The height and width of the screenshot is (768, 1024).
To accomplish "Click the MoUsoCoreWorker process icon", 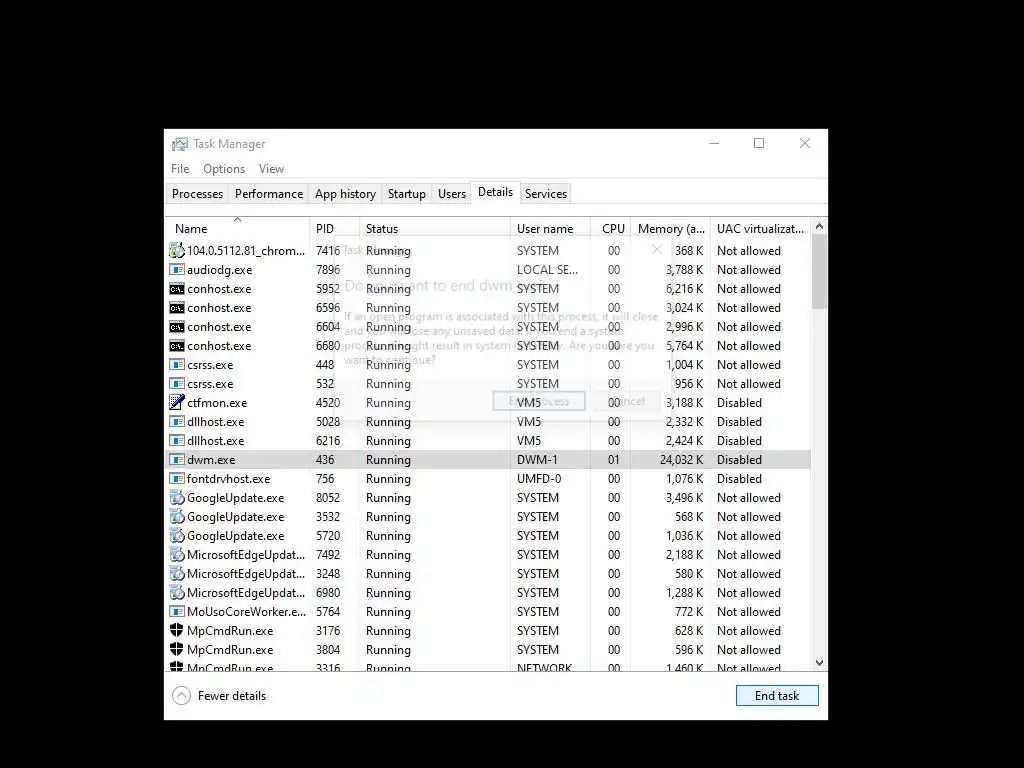I will [x=176, y=611].
